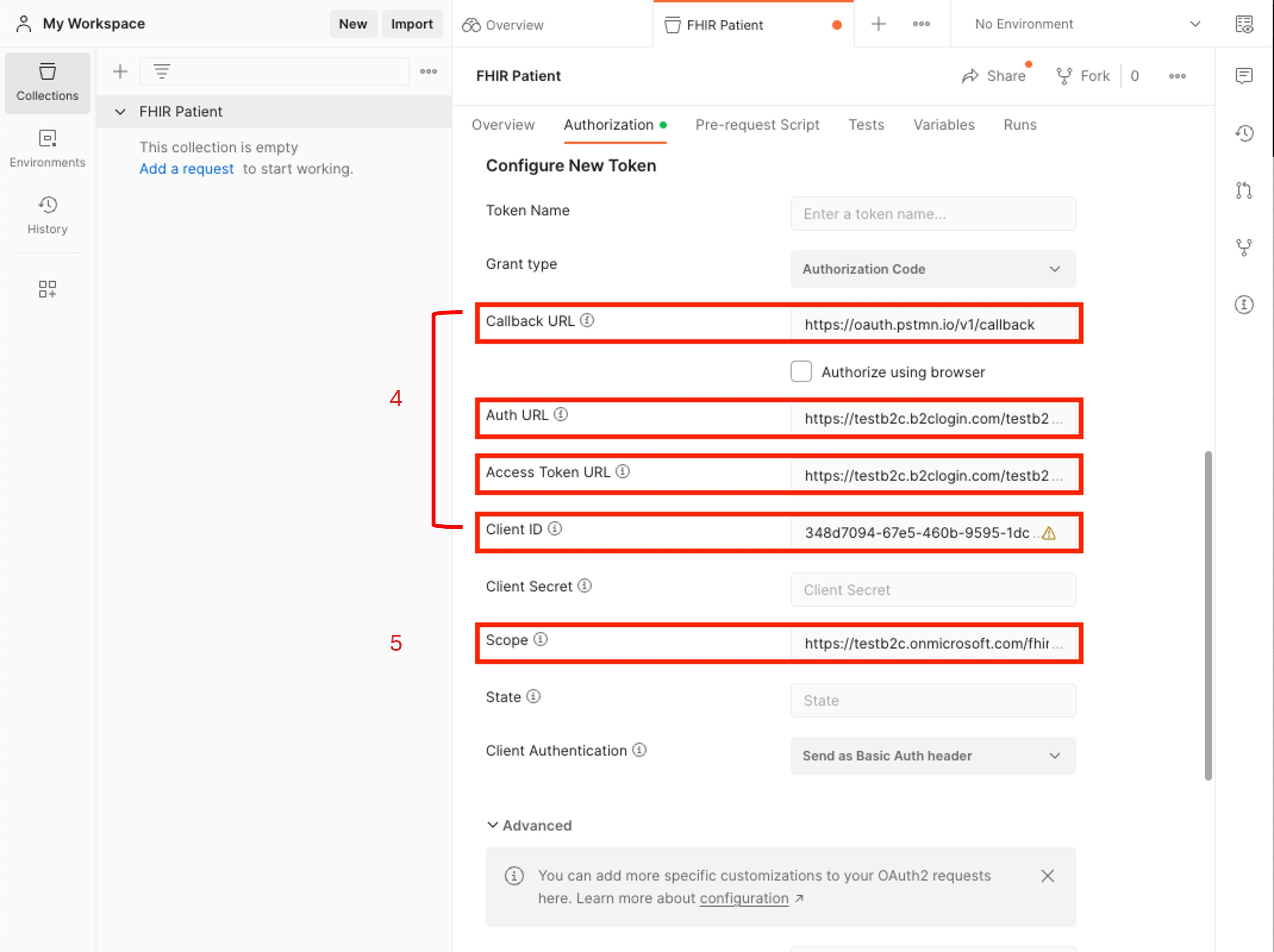The height and width of the screenshot is (952, 1274).
Task: Click the Client Secret input field
Action: point(933,589)
